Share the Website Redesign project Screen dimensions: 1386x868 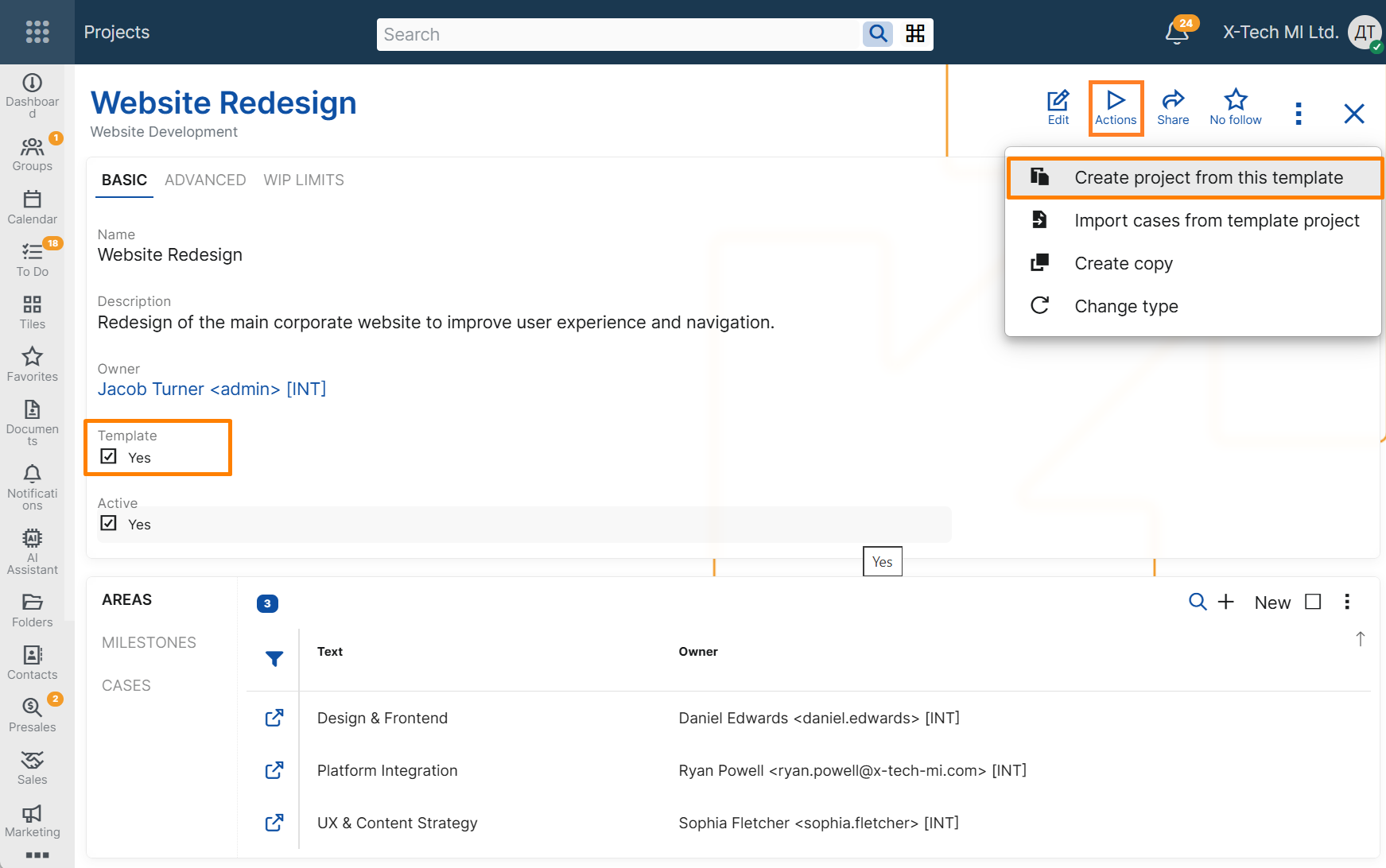pyautogui.click(x=1173, y=107)
